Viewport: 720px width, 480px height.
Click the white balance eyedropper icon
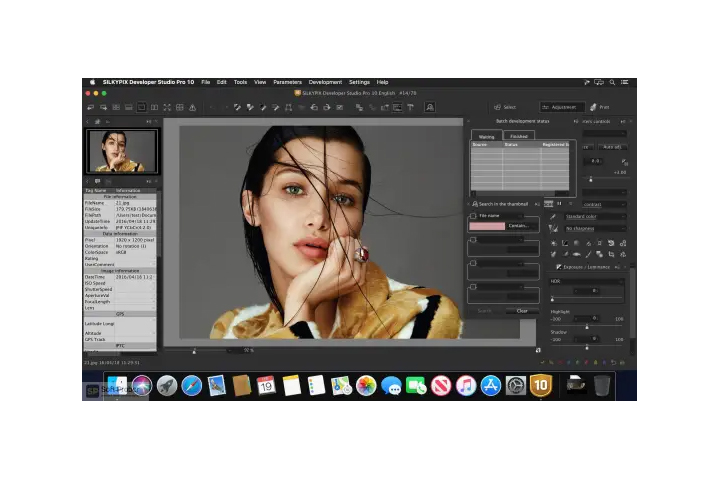click(553, 216)
